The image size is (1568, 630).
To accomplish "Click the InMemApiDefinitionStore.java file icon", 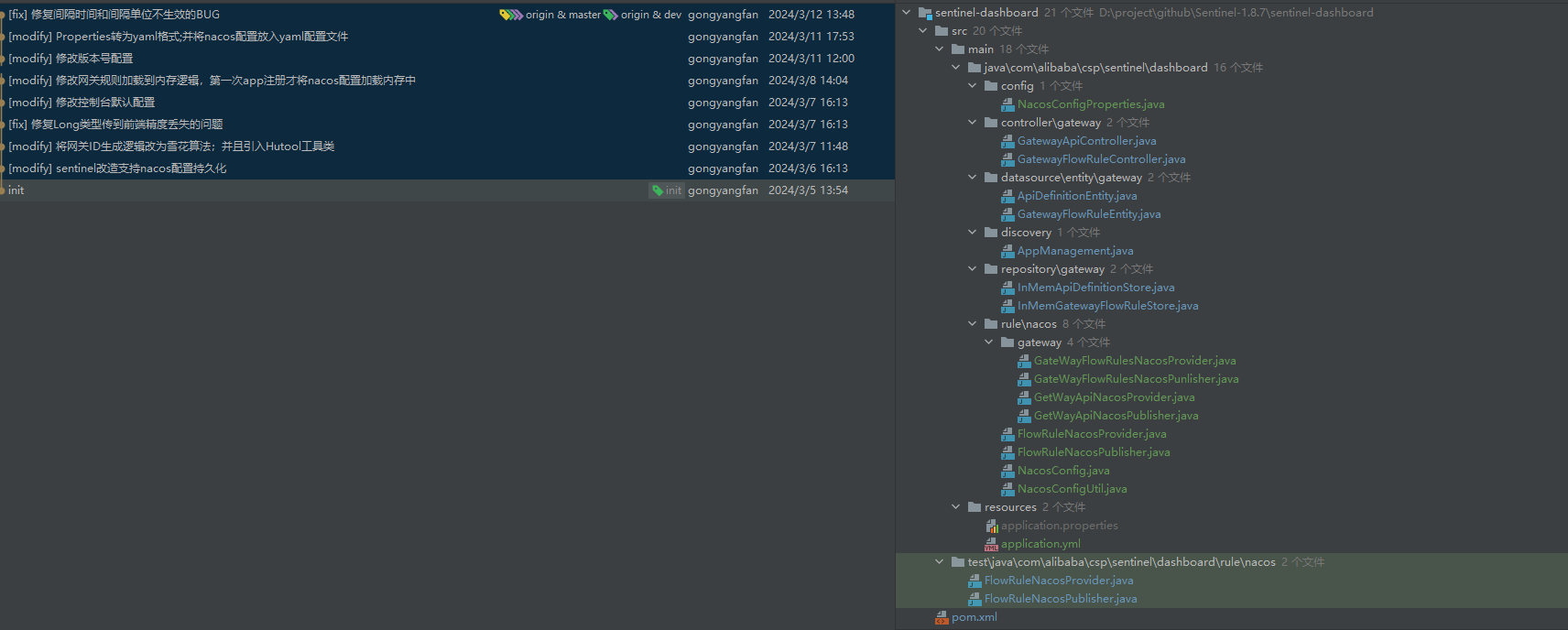I will [1007, 288].
